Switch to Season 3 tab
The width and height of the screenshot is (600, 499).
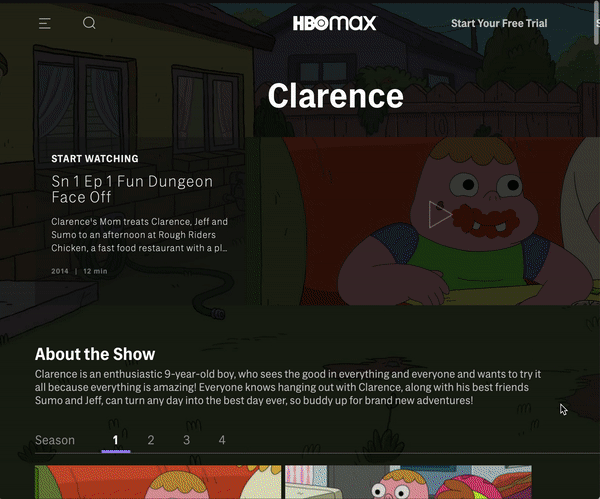pyautogui.click(x=186, y=440)
